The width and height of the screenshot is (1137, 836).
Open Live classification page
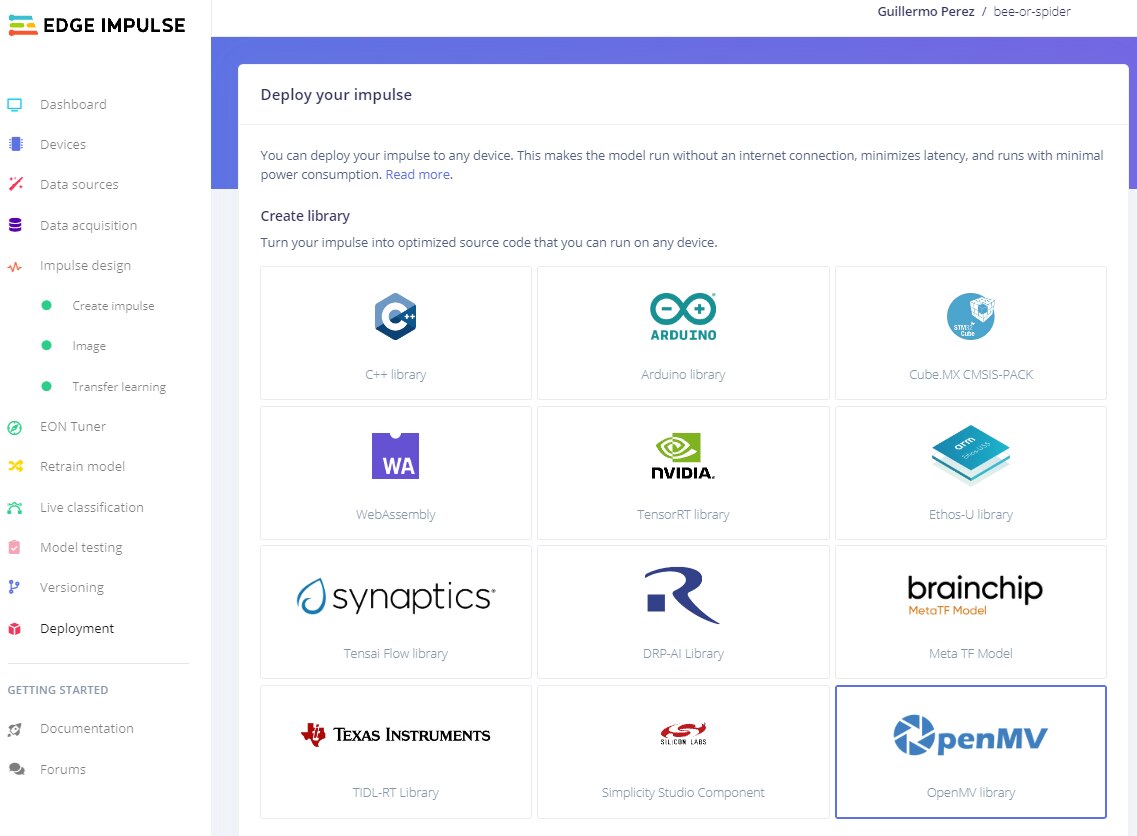91,508
